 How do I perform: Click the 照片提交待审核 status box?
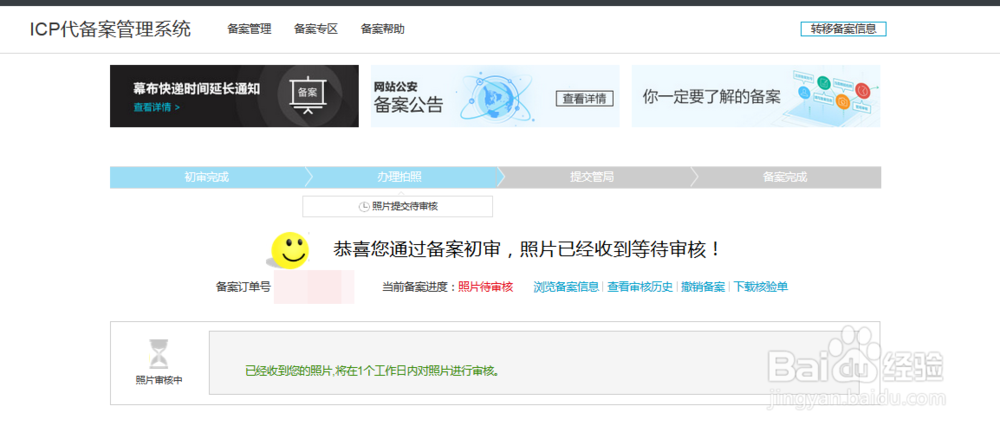click(x=397, y=206)
